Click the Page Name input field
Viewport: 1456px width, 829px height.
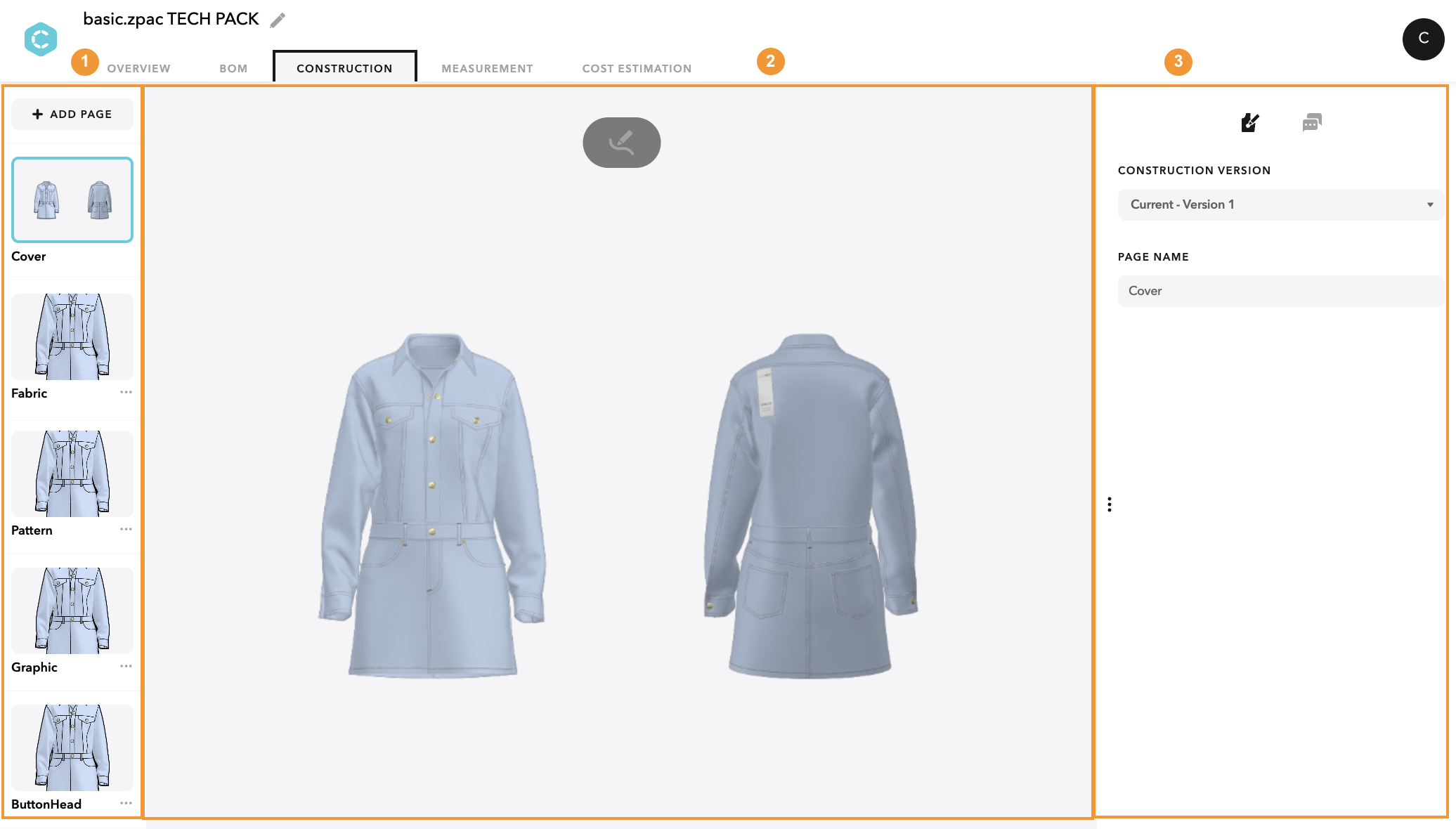click(x=1280, y=291)
